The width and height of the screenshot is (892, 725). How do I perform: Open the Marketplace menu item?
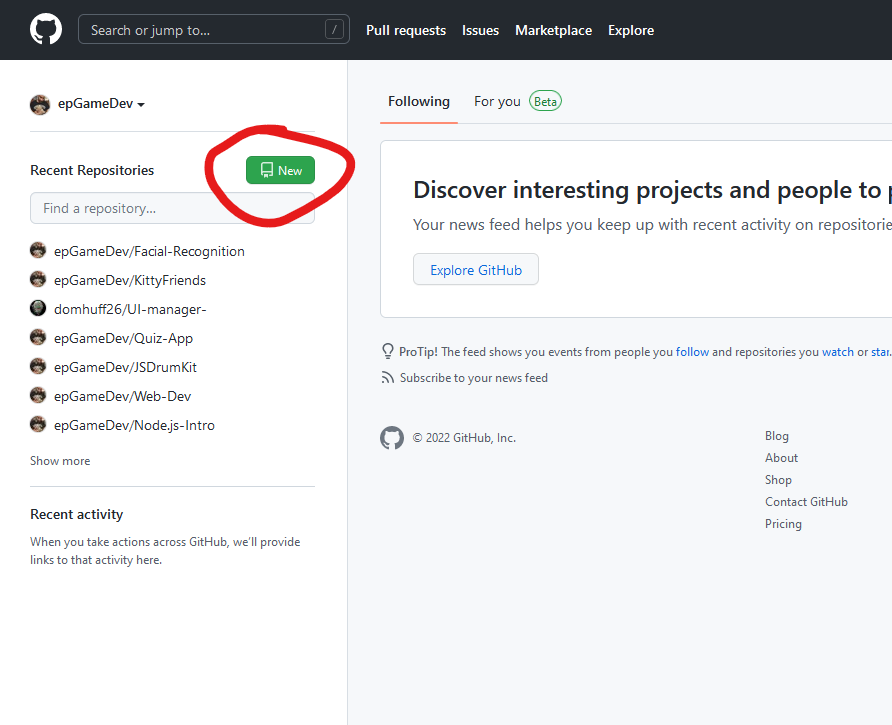pyautogui.click(x=553, y=30)
